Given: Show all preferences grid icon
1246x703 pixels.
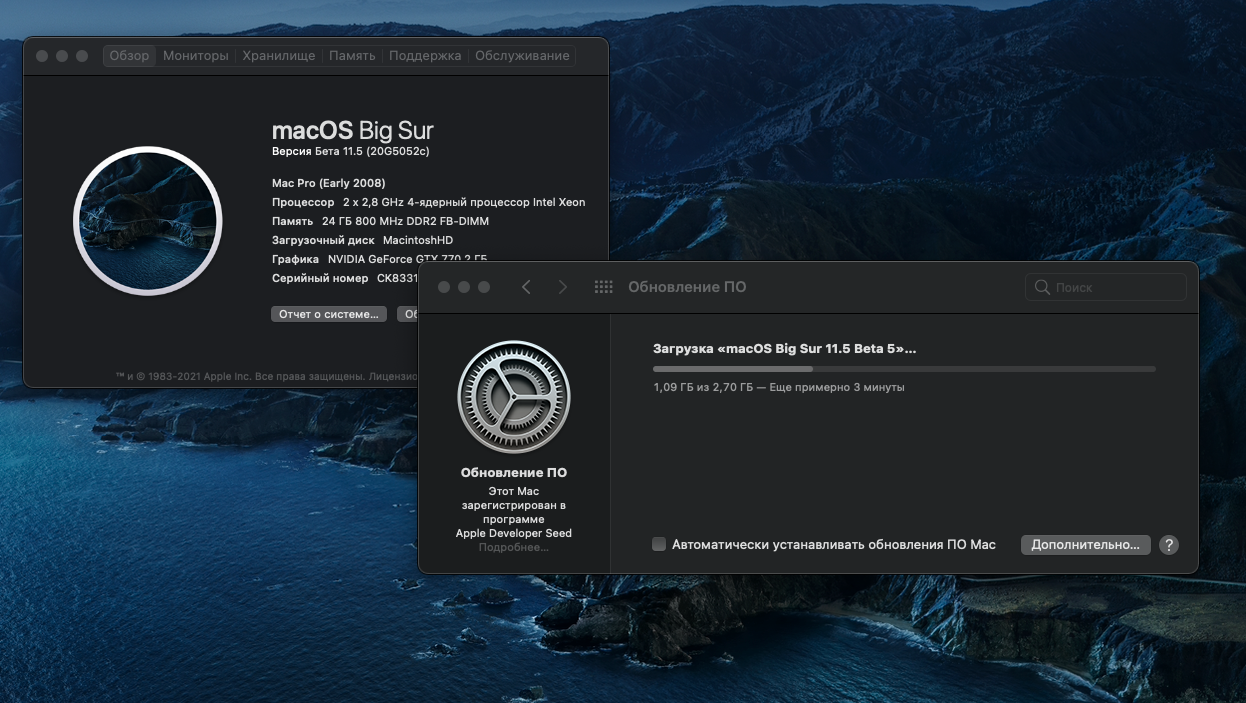Looking at the screenshot, I should (603, 287).
